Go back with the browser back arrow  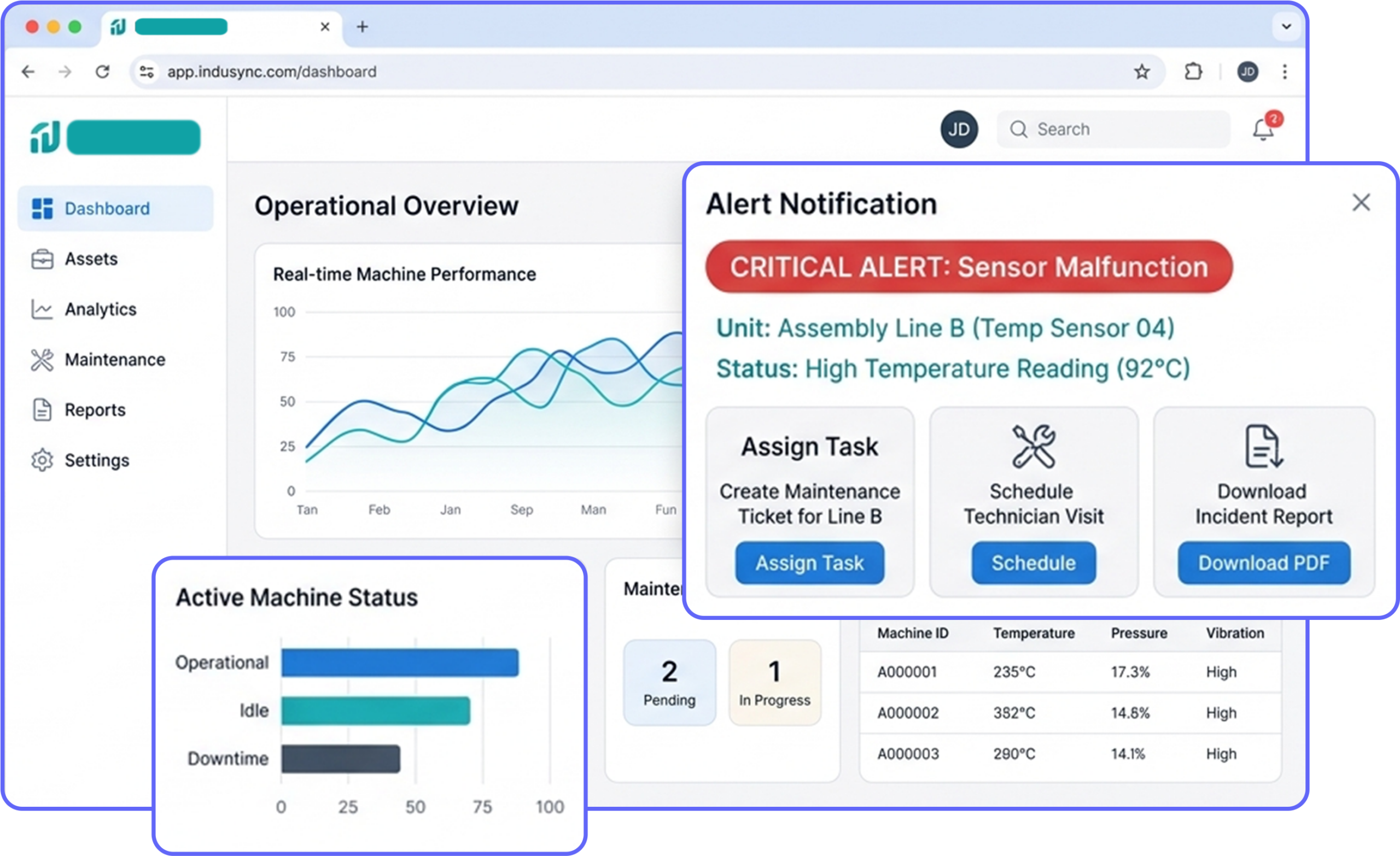(28, 72)
